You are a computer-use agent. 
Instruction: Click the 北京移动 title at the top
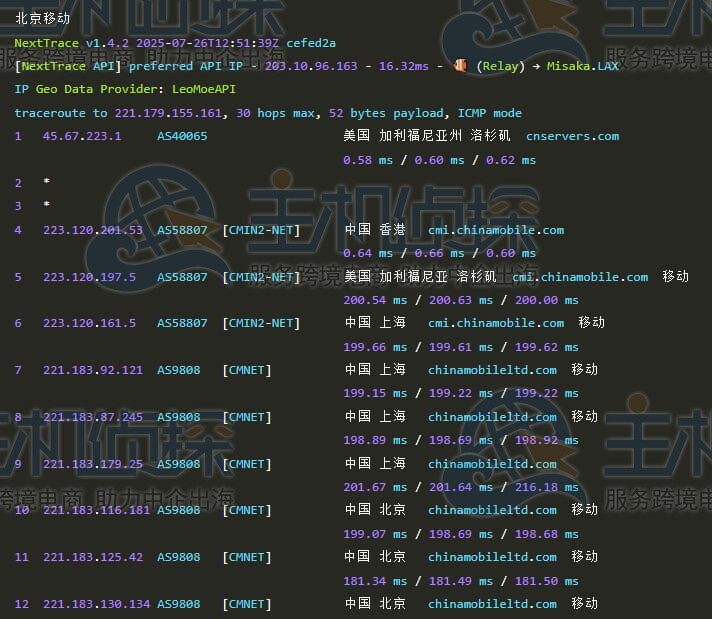pyautogui.click(x=43, y=18)
